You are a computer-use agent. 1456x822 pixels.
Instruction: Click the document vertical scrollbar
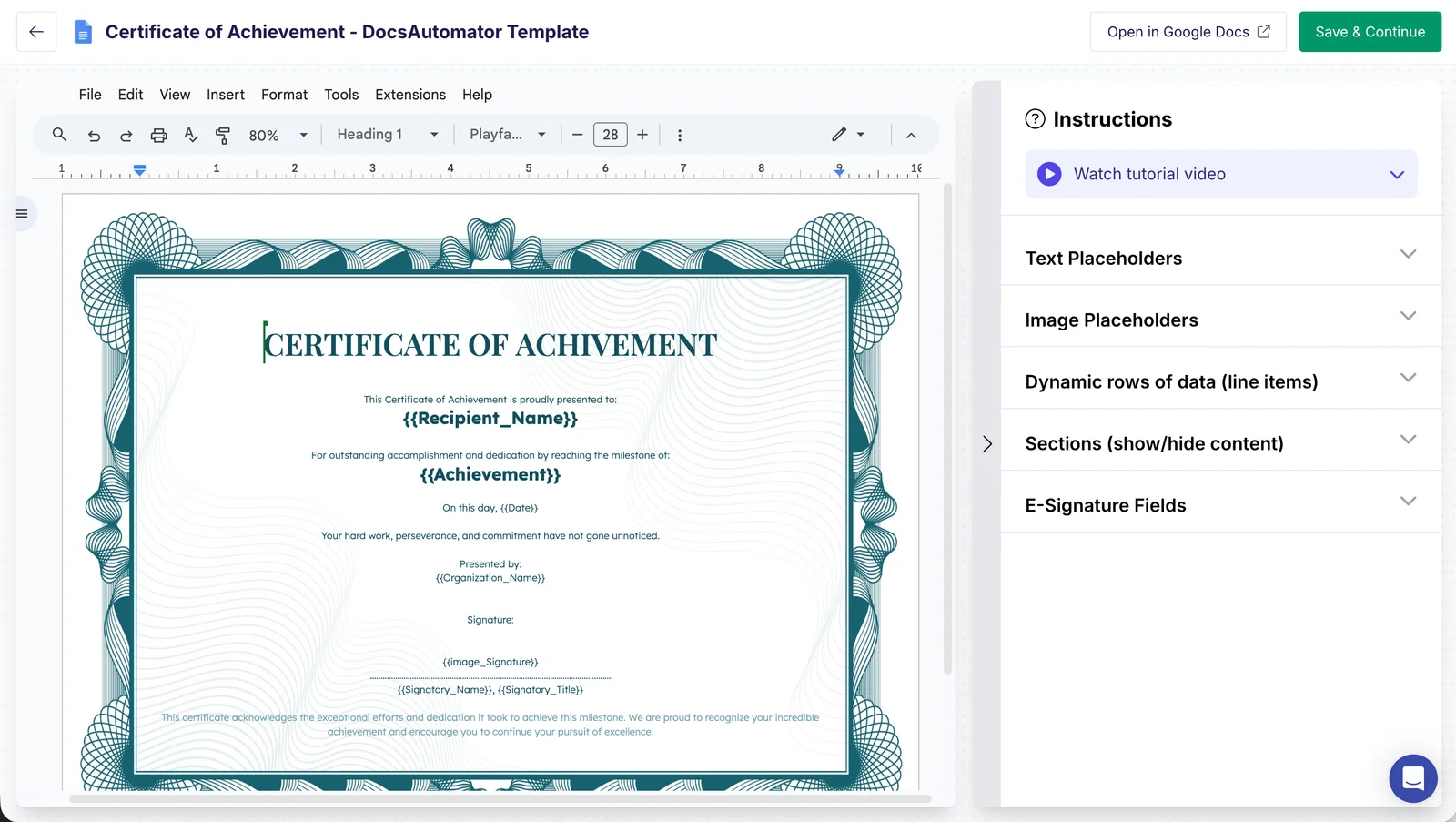[947, 428]
